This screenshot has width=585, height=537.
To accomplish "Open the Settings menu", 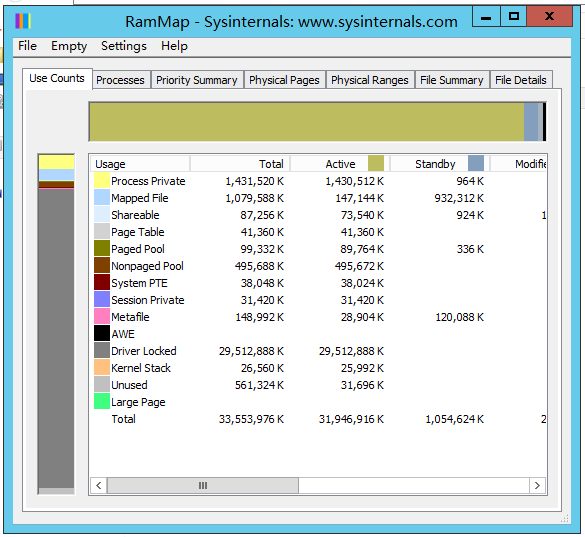I will click(124, 46).
